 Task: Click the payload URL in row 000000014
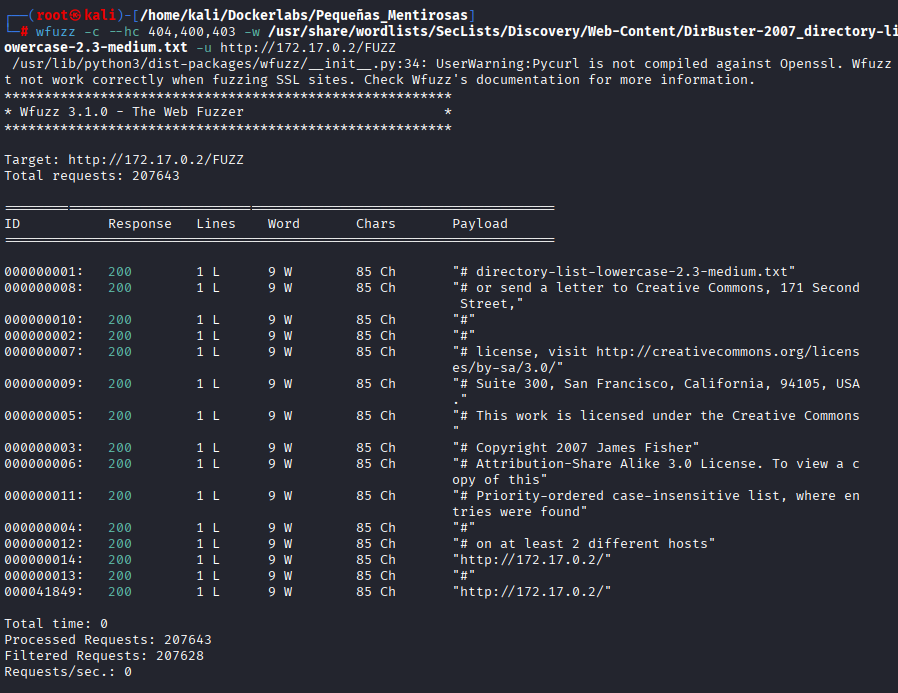click(531, 560)
